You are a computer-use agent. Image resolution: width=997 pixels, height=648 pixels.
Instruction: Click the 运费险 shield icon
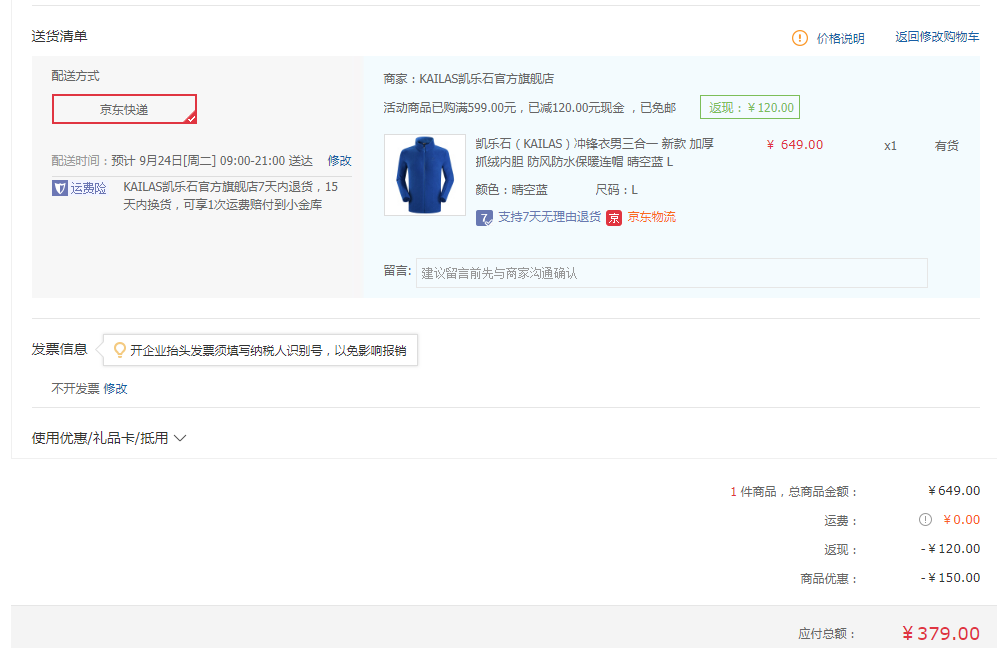[x=60, y=188]
